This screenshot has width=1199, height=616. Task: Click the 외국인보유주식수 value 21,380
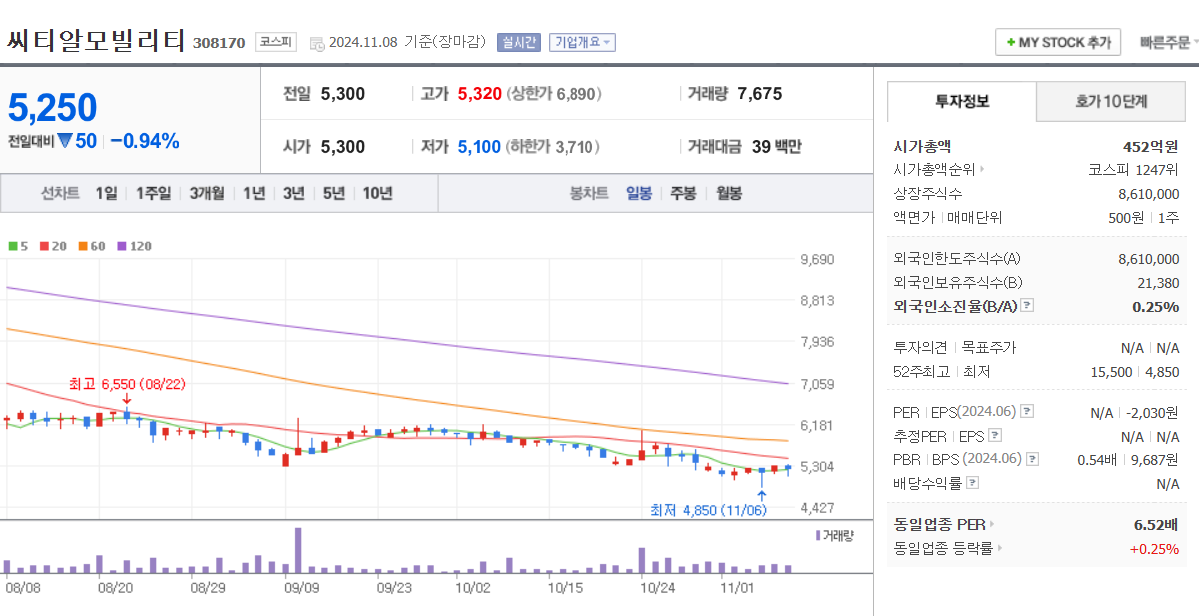click(1158, 282)
